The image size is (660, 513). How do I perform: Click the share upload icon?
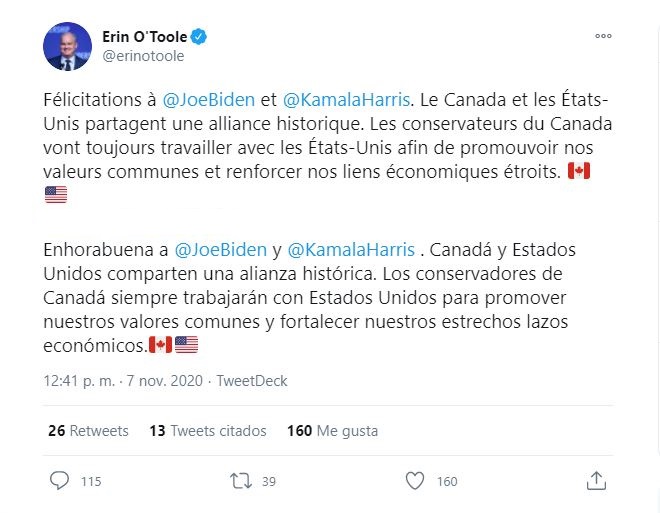click(x=596, y=481)
